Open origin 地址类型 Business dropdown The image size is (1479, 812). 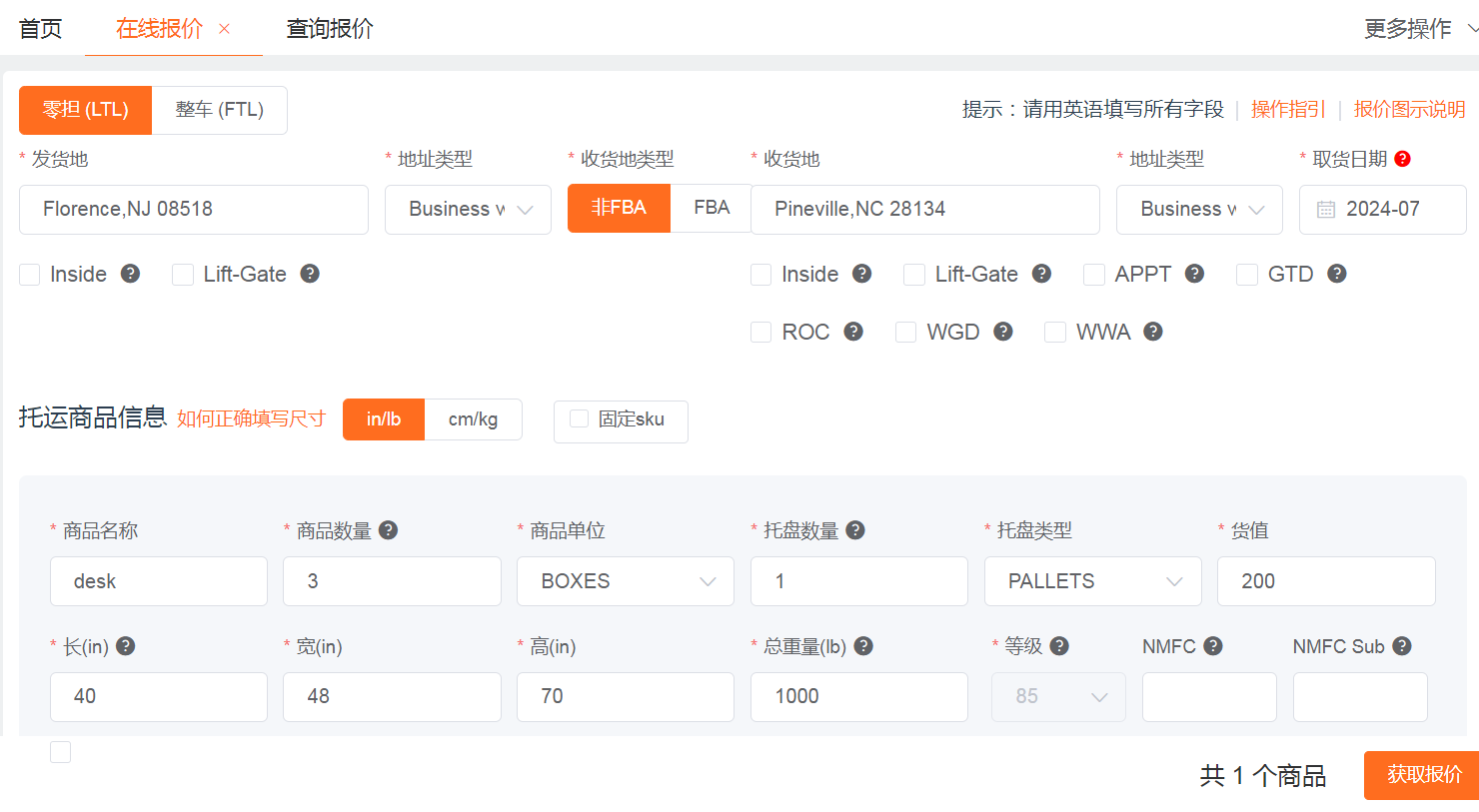click(468, 210)
